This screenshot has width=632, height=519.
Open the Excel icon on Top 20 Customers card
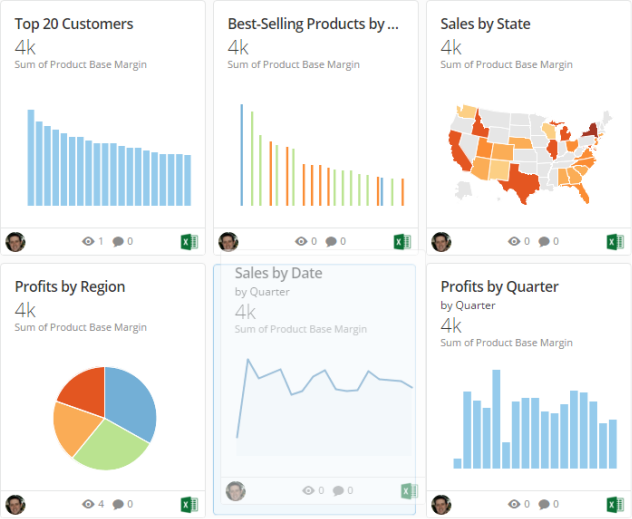point(189,242)
